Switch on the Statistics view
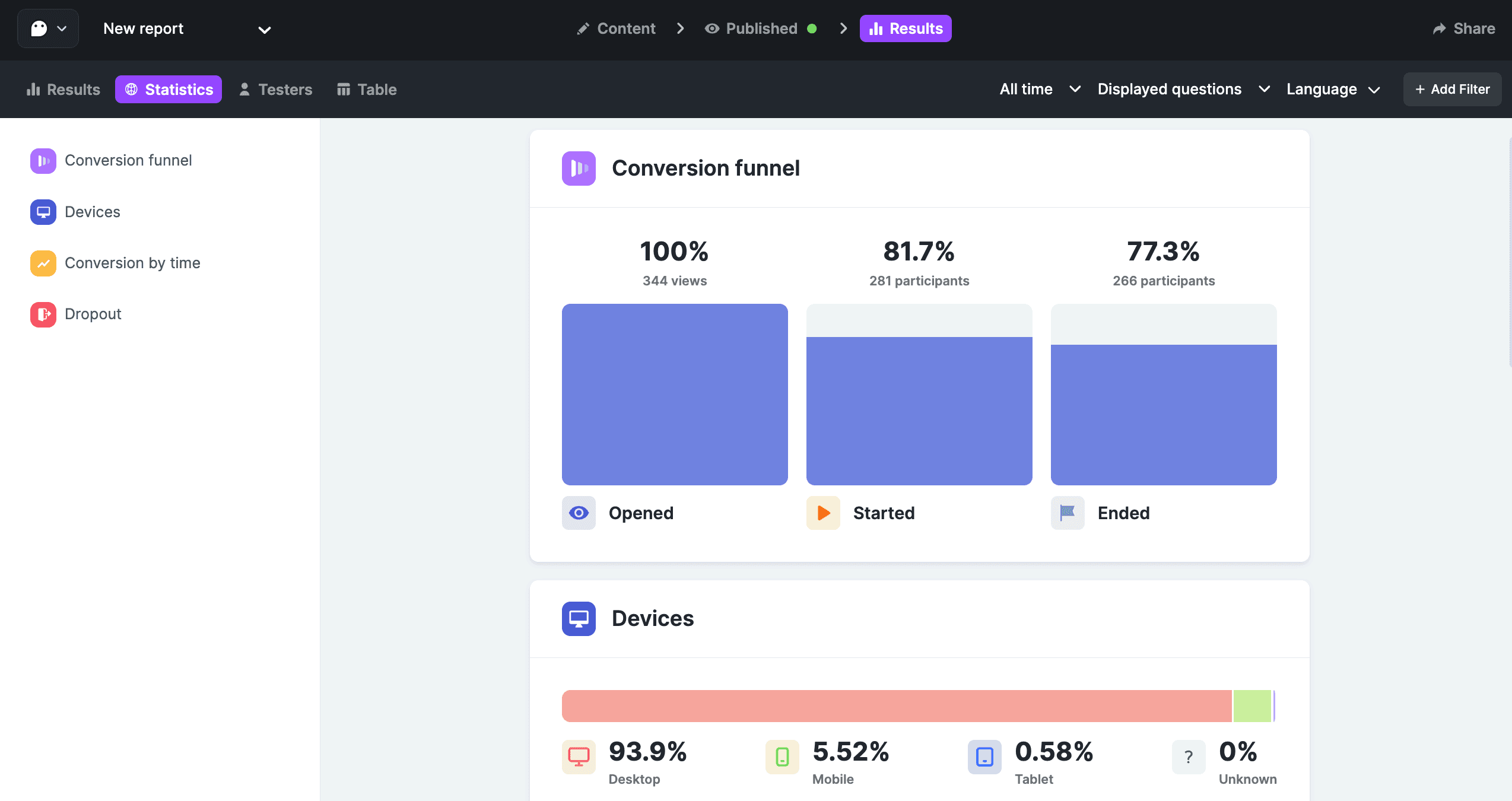The image size is (1512, 801). pos(169,89)
